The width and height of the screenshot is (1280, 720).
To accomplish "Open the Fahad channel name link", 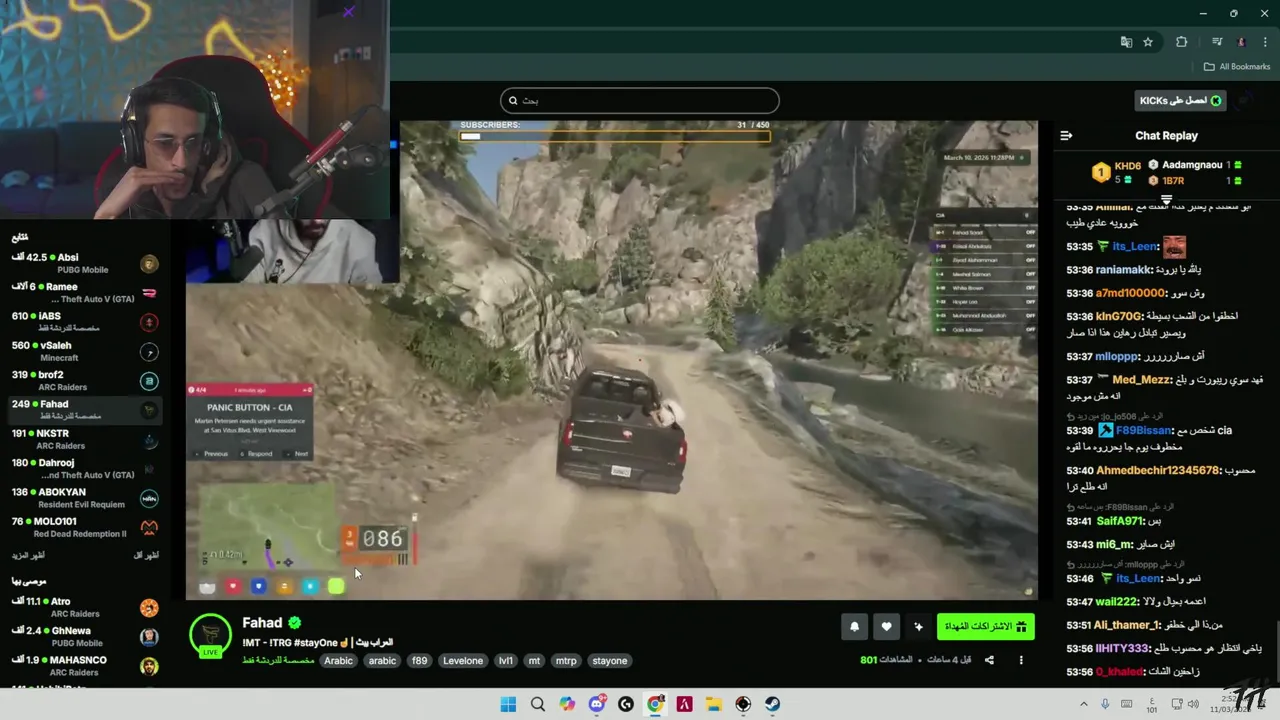I will [262, 622].
